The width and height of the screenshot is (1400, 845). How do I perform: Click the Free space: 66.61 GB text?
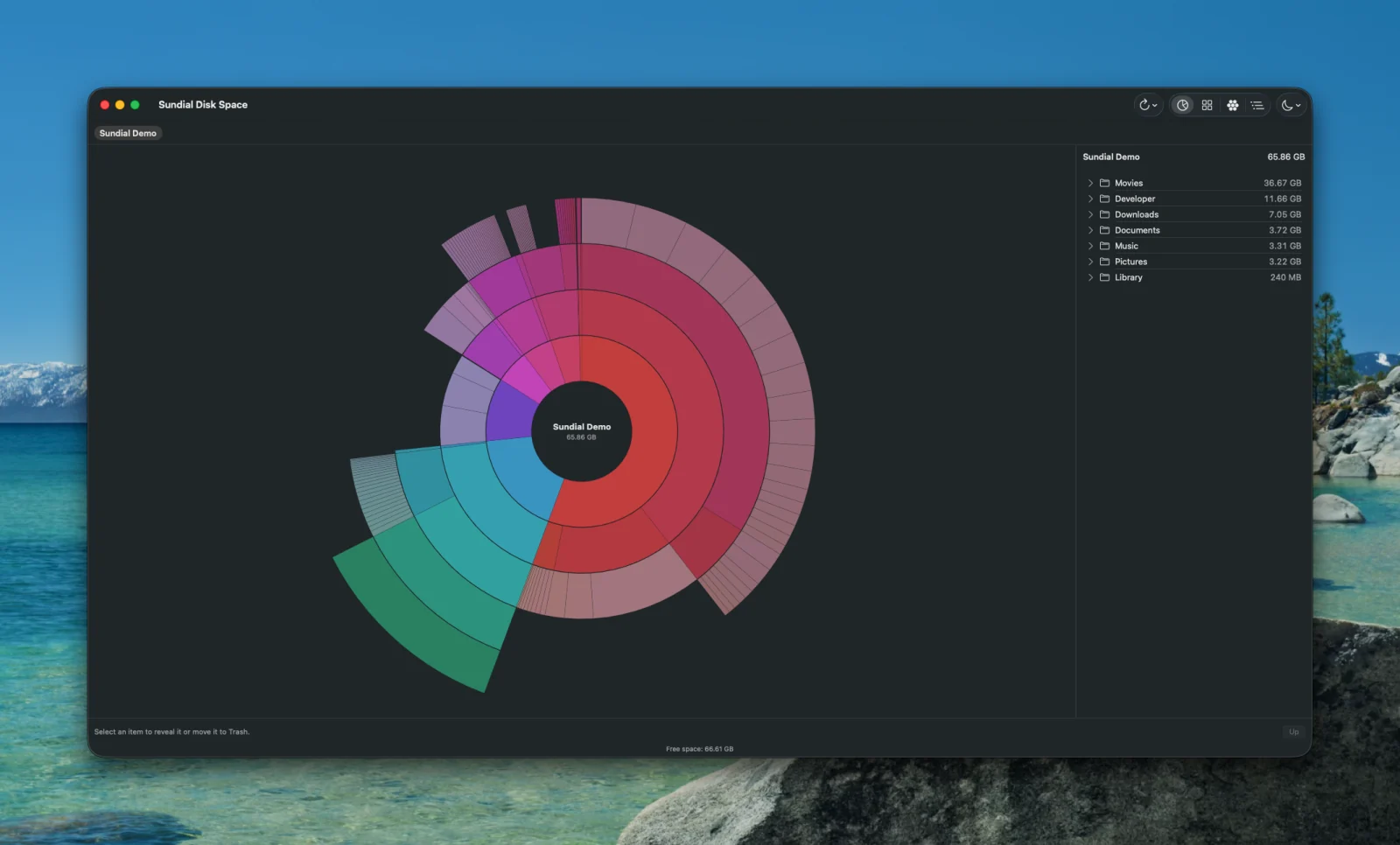click(699, 749)
